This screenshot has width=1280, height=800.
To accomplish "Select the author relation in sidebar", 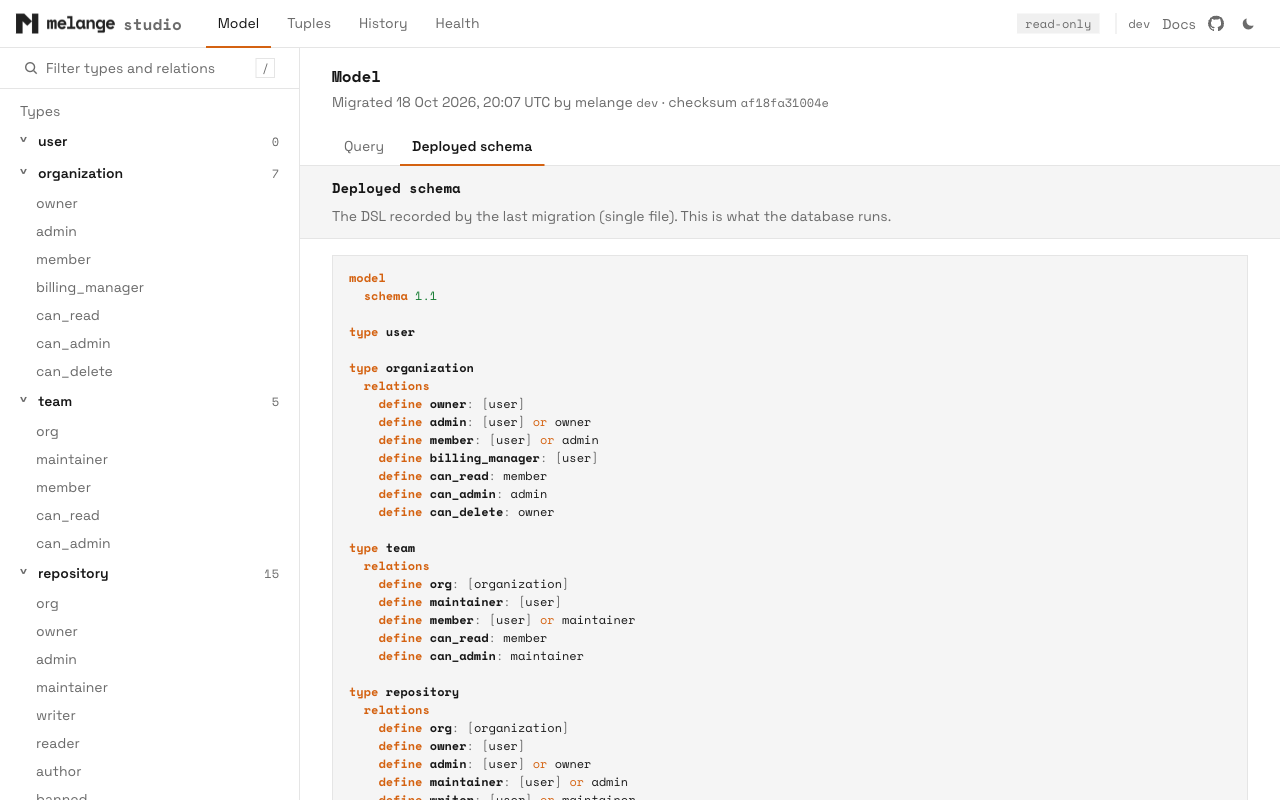I will 59,772.
